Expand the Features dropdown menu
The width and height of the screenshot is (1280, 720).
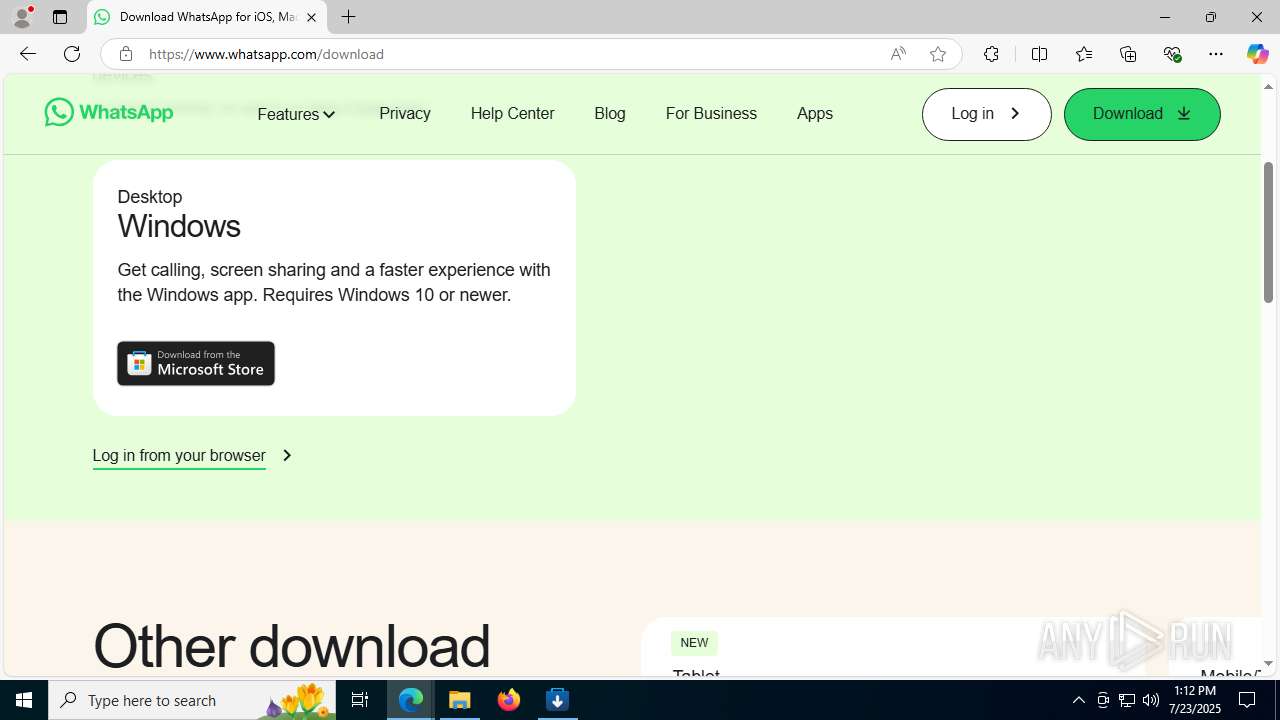tap(296, 114)
